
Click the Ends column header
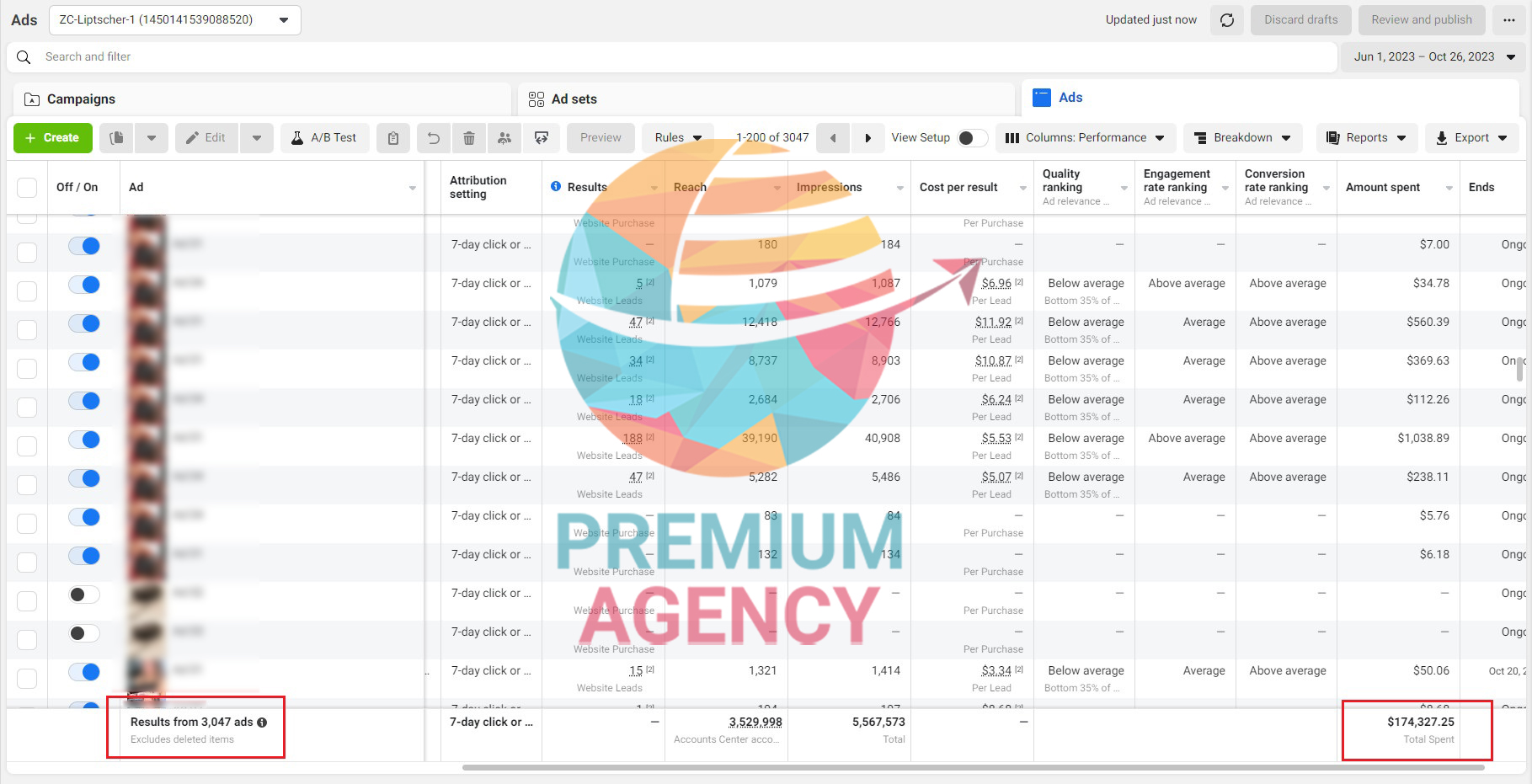(1492, 188)
